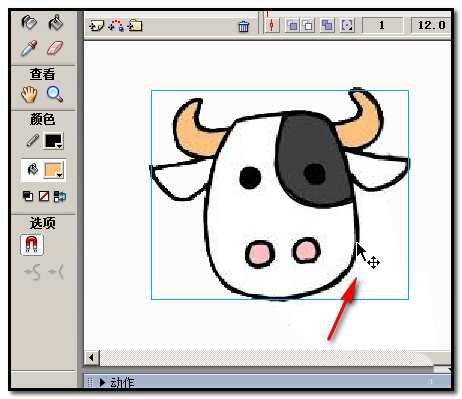
Task: Select the Zoom magnifier tool
Action: pyautogui.click(x=55, y=94)
